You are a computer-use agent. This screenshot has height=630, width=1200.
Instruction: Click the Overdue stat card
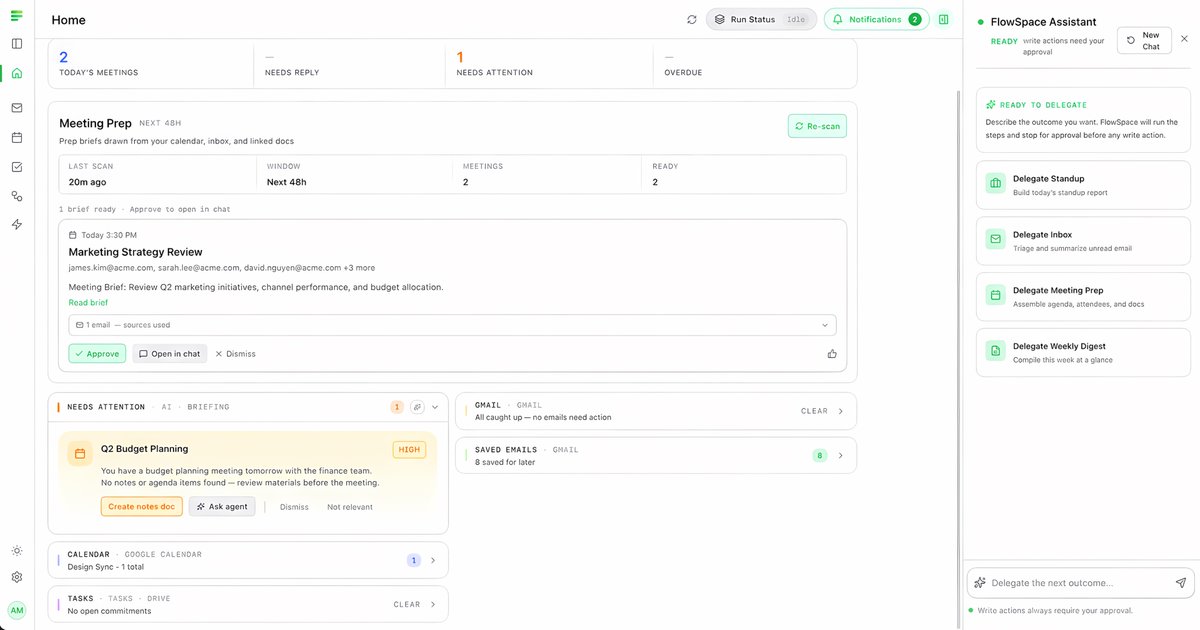pos(755,64)
